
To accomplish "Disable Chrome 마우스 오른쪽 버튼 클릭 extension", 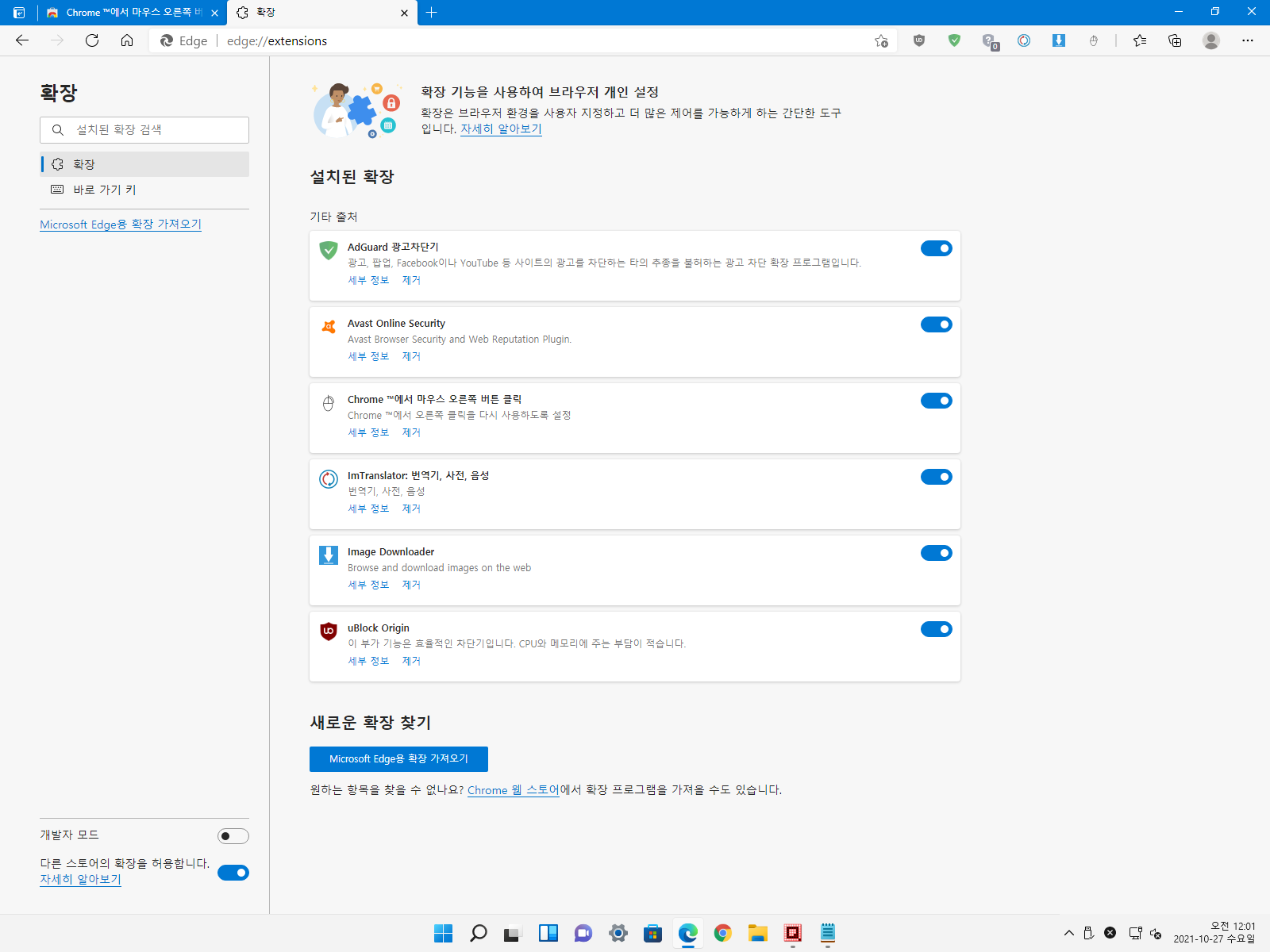I will tap(937, 401).
